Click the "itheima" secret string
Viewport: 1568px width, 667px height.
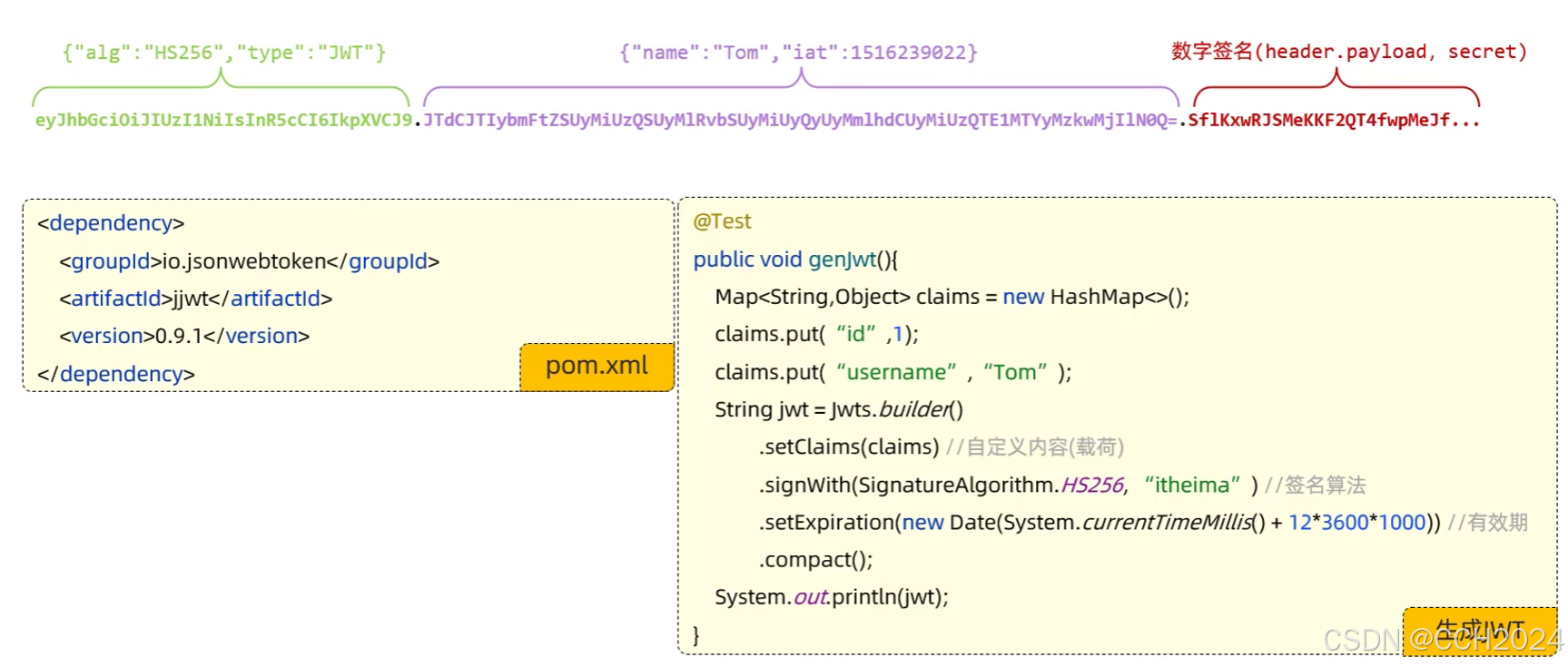tap(1192, 486)
